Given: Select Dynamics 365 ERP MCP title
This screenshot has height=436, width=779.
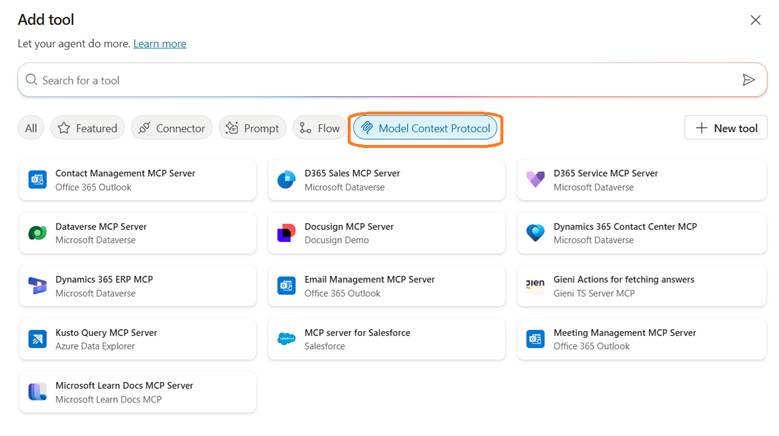Looking at the screenshot, I should (104, 280).
